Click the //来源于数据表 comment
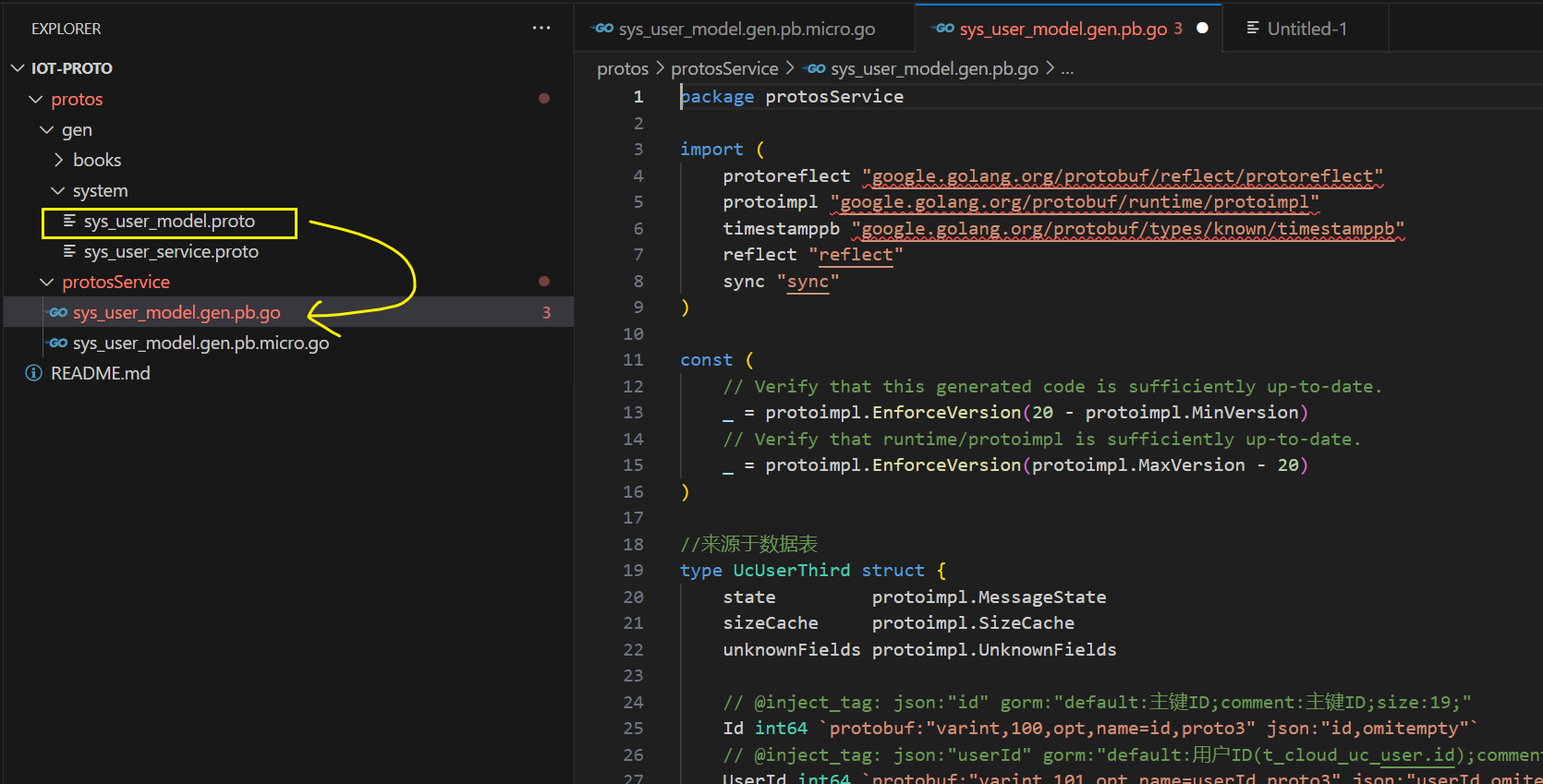Viewport: 1543px width, 784px height. [748, 544]
